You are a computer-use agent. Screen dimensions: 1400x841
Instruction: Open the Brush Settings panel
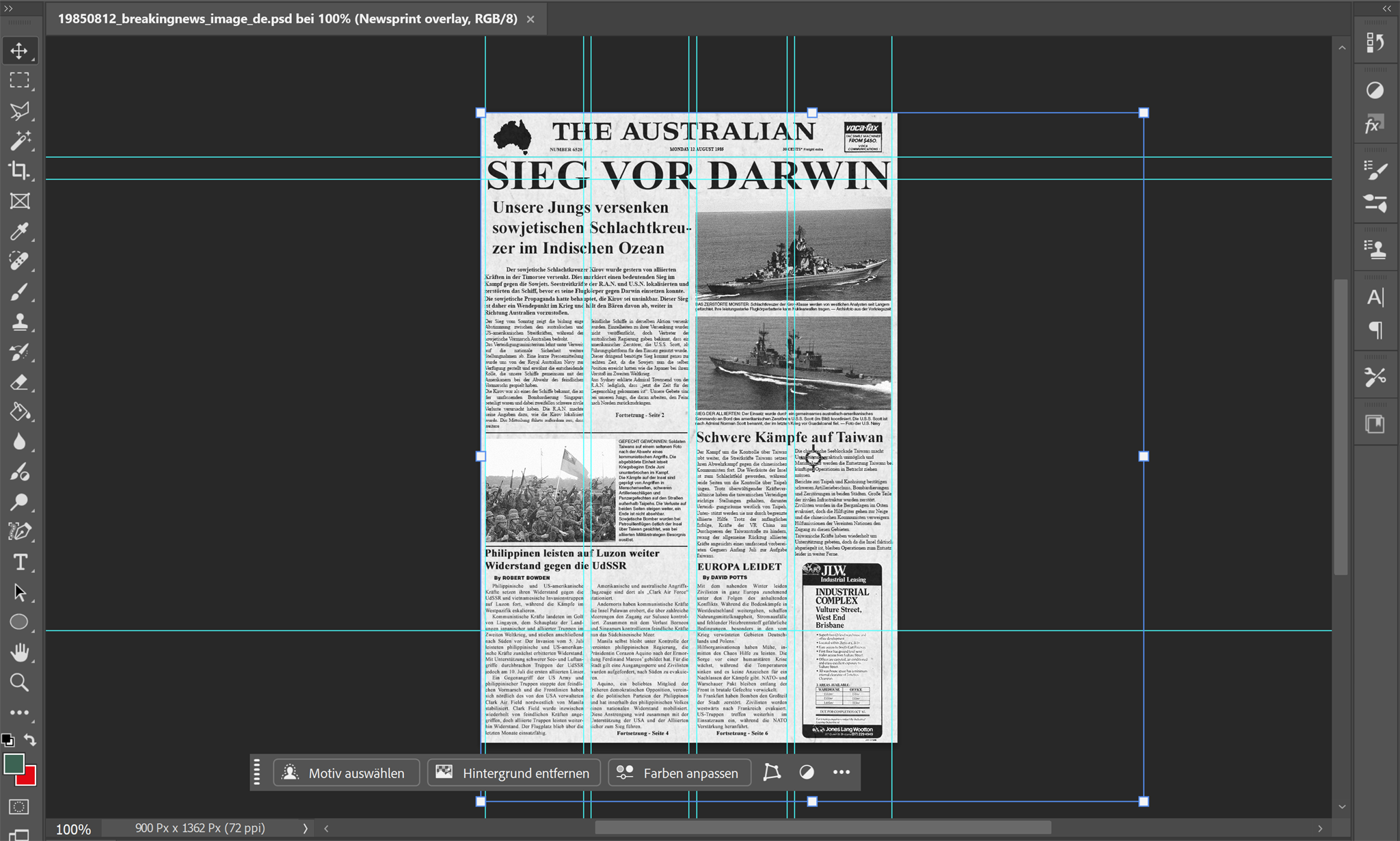click(1375, 203)
